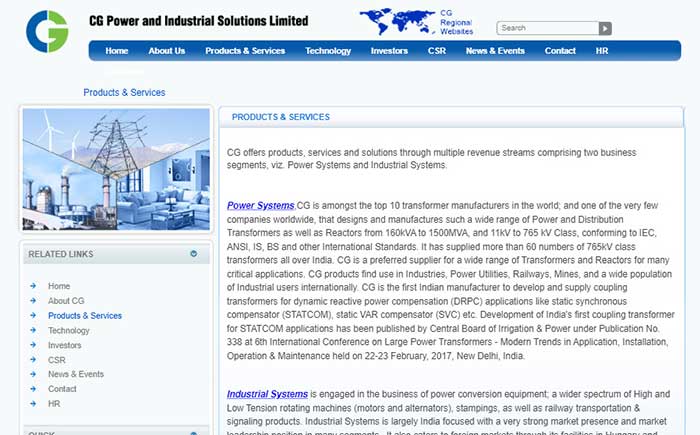Open News & Events in navigation bar

[495, 51]
